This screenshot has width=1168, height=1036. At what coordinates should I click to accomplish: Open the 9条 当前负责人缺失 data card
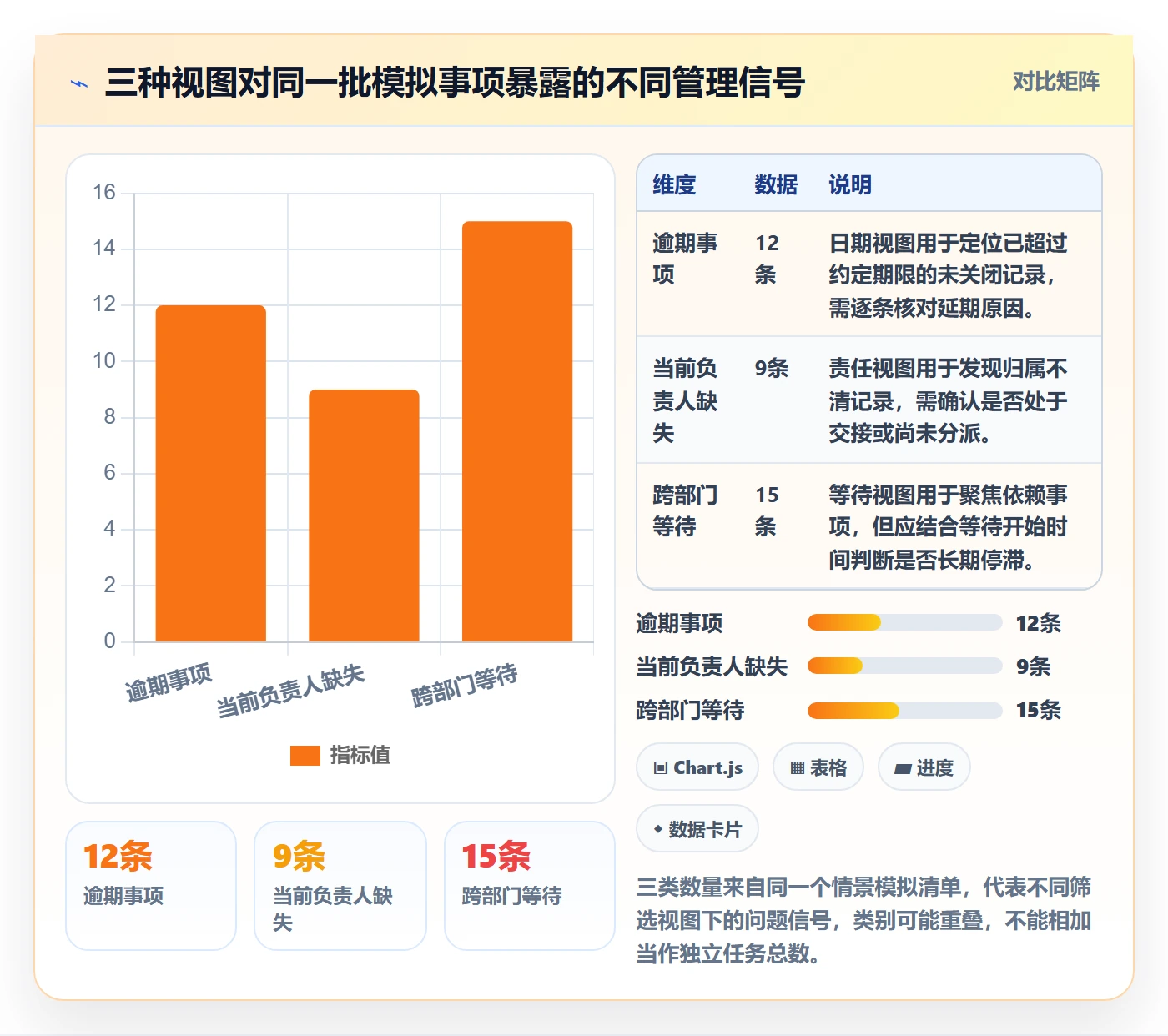pos(340,886)
